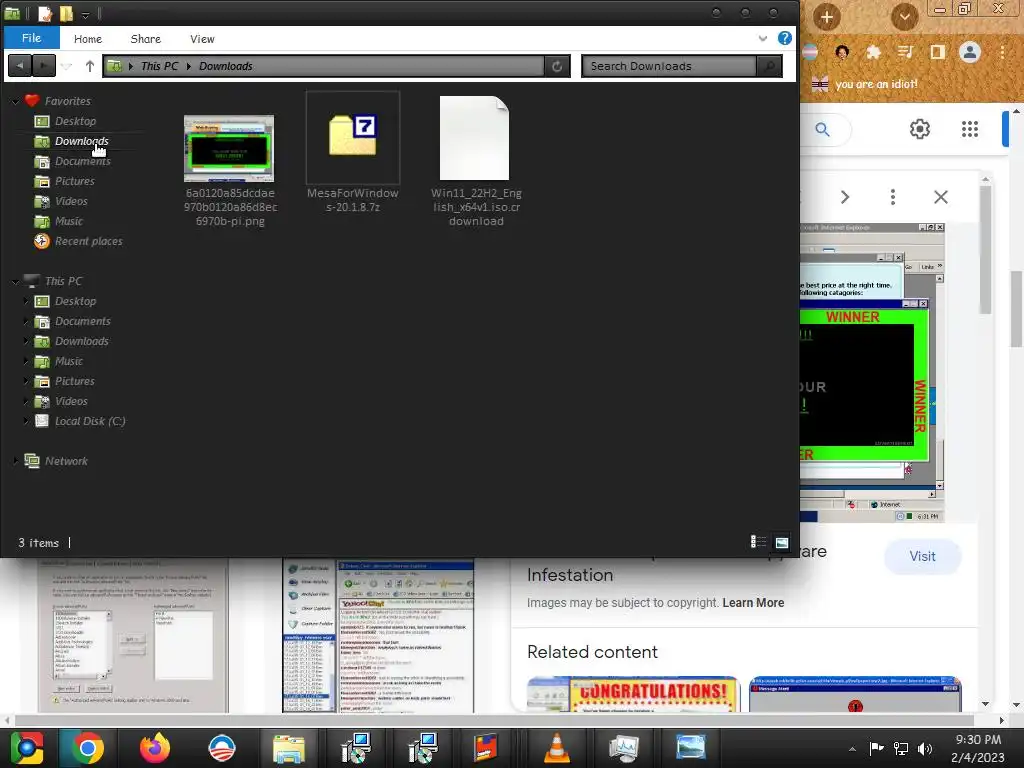Go up one folder level

(89, 66)
